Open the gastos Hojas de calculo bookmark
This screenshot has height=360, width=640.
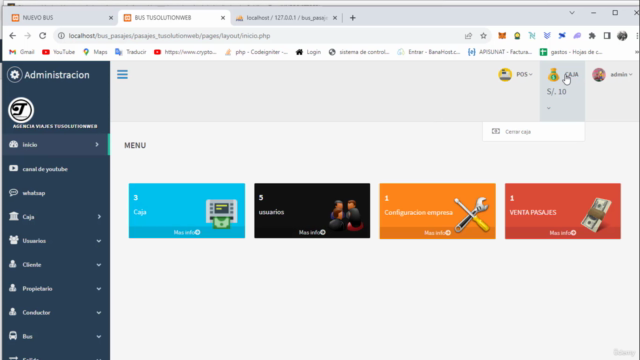pos(571,52)
